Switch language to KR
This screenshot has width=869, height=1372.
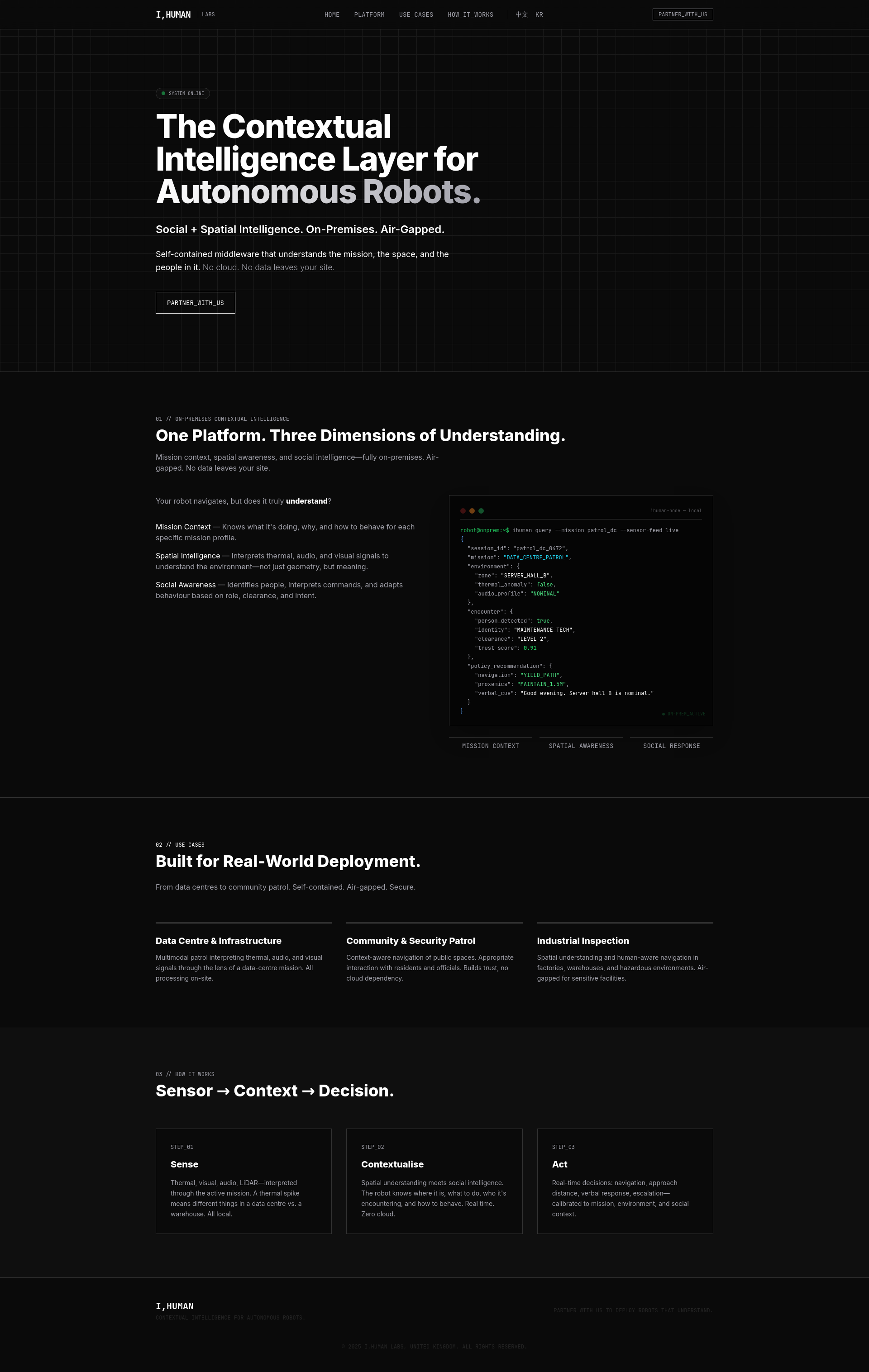coord(539,15)
